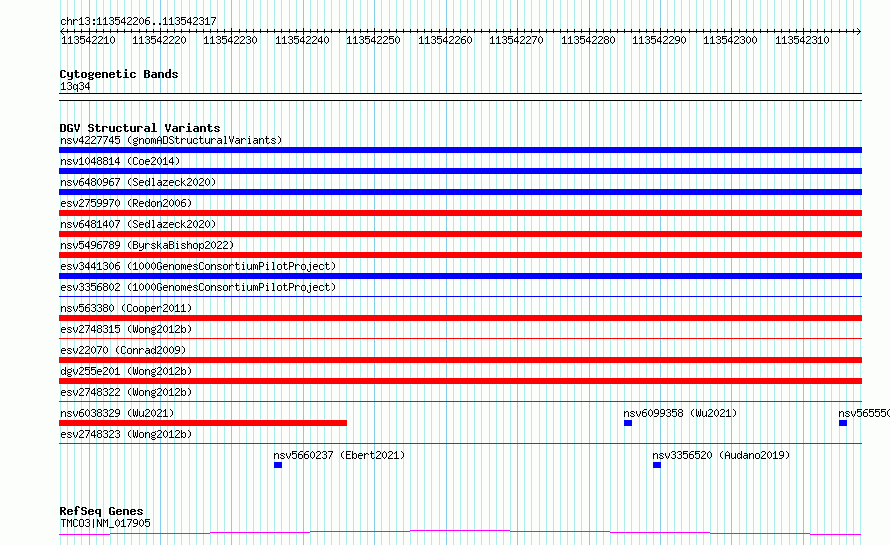This screenshot has width=890, height=545.
Task: Click the red bar of nsv5496789
Action: click(460, 255)
